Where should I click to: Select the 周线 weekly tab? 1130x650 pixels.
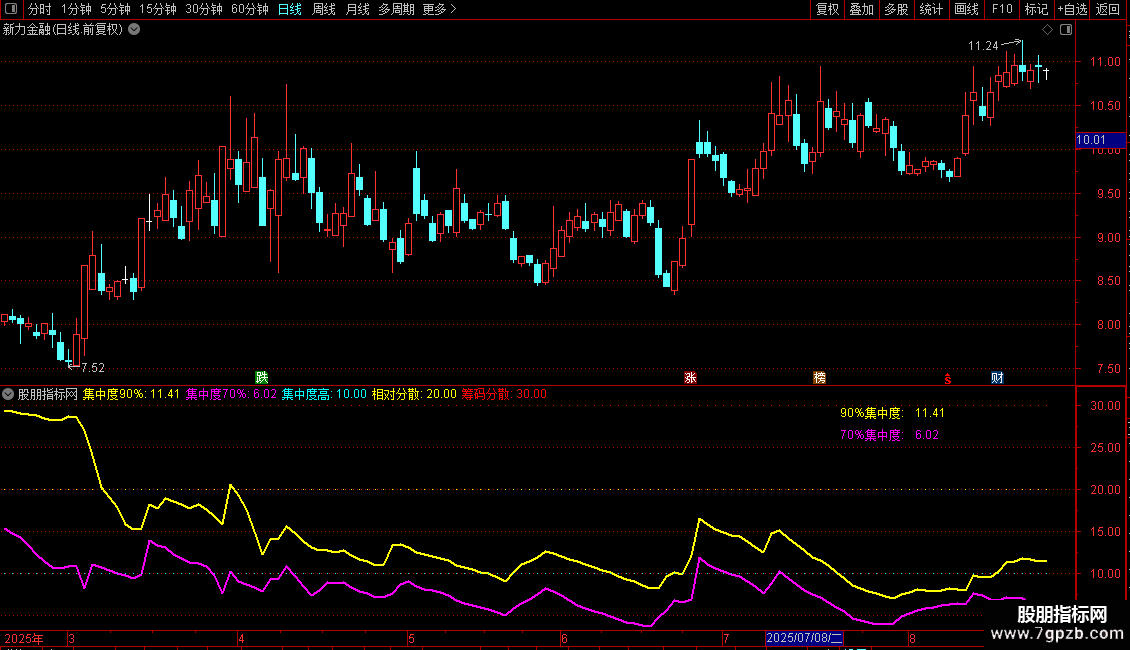click(324, 9)
